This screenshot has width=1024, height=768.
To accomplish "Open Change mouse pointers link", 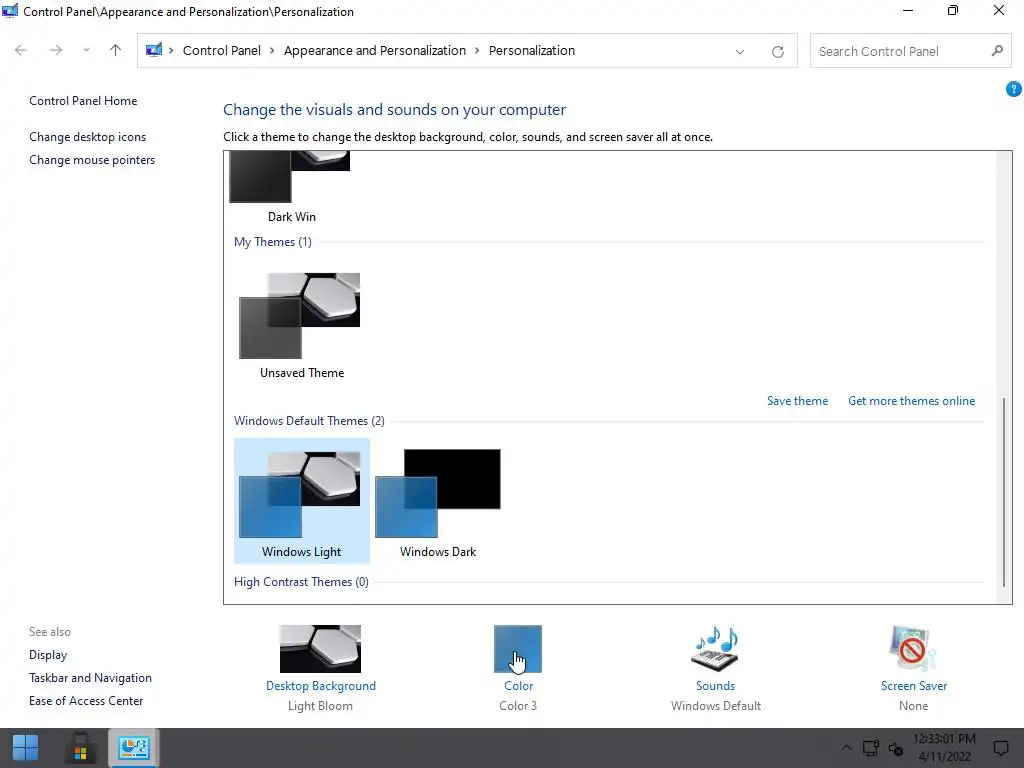I will (x=92, y=160).
